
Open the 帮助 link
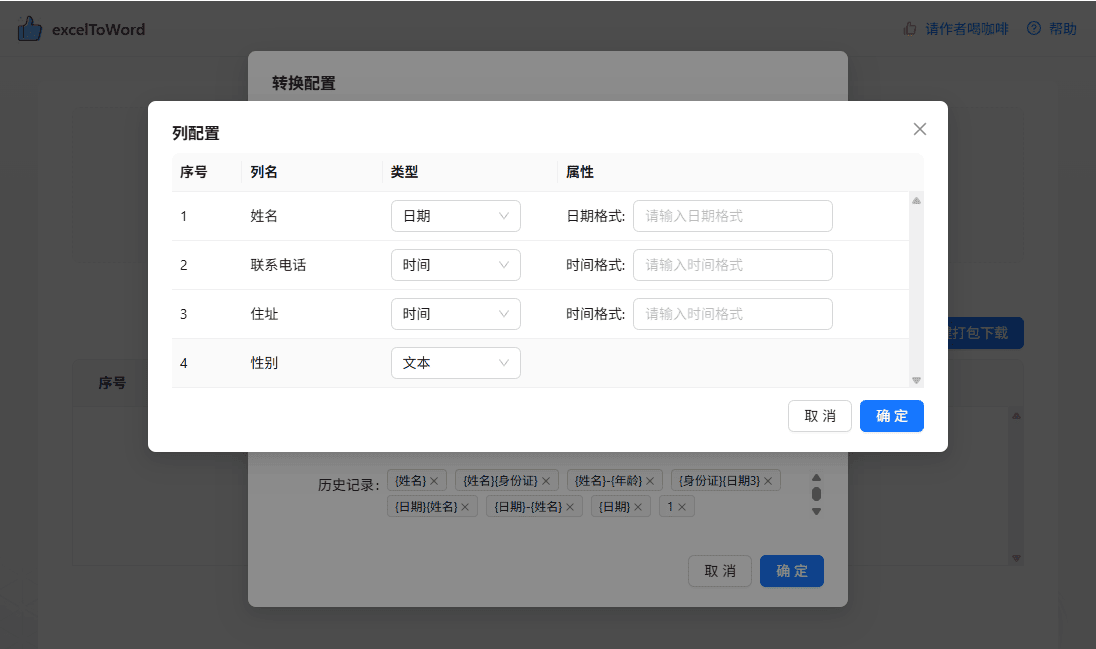(1061, 29)
